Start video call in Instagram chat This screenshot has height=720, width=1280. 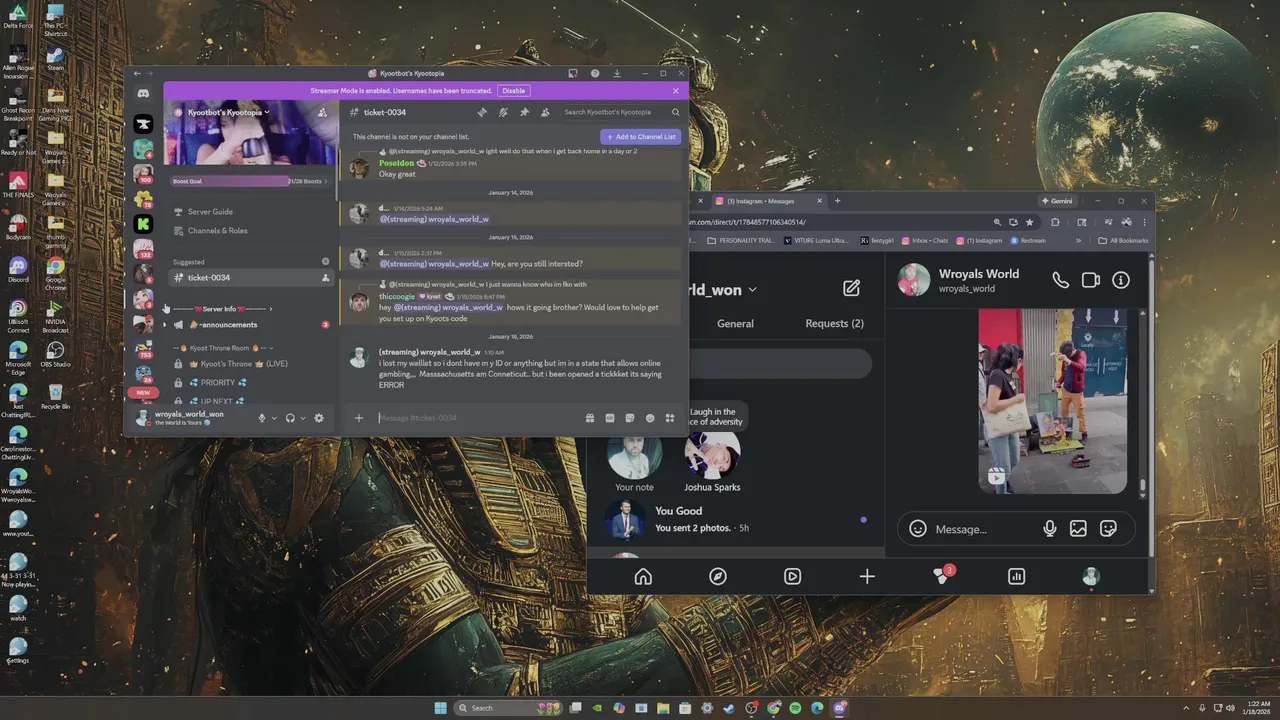tap(1091, 280)
